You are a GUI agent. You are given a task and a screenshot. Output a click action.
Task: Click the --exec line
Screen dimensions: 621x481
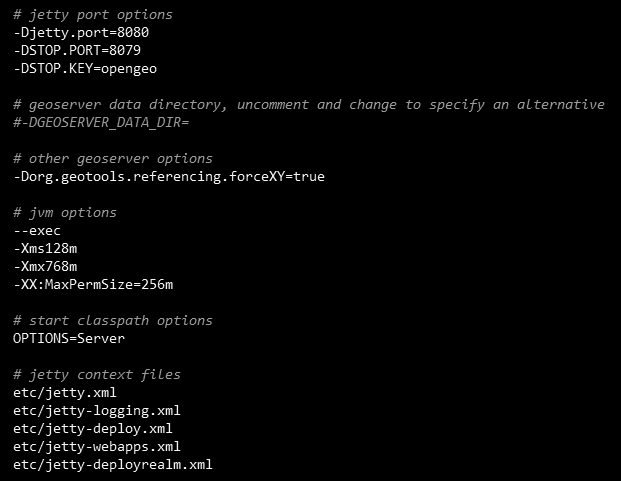coord(37,231)
